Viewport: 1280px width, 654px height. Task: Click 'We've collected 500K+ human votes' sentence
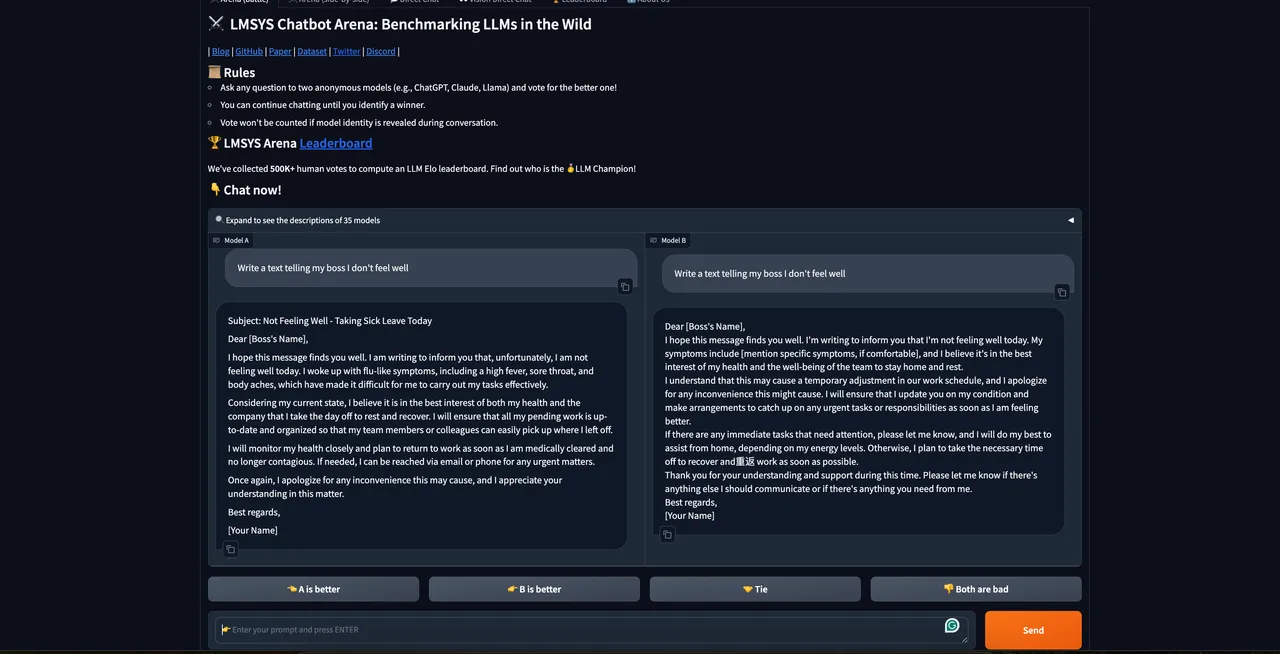coord(422,169)
